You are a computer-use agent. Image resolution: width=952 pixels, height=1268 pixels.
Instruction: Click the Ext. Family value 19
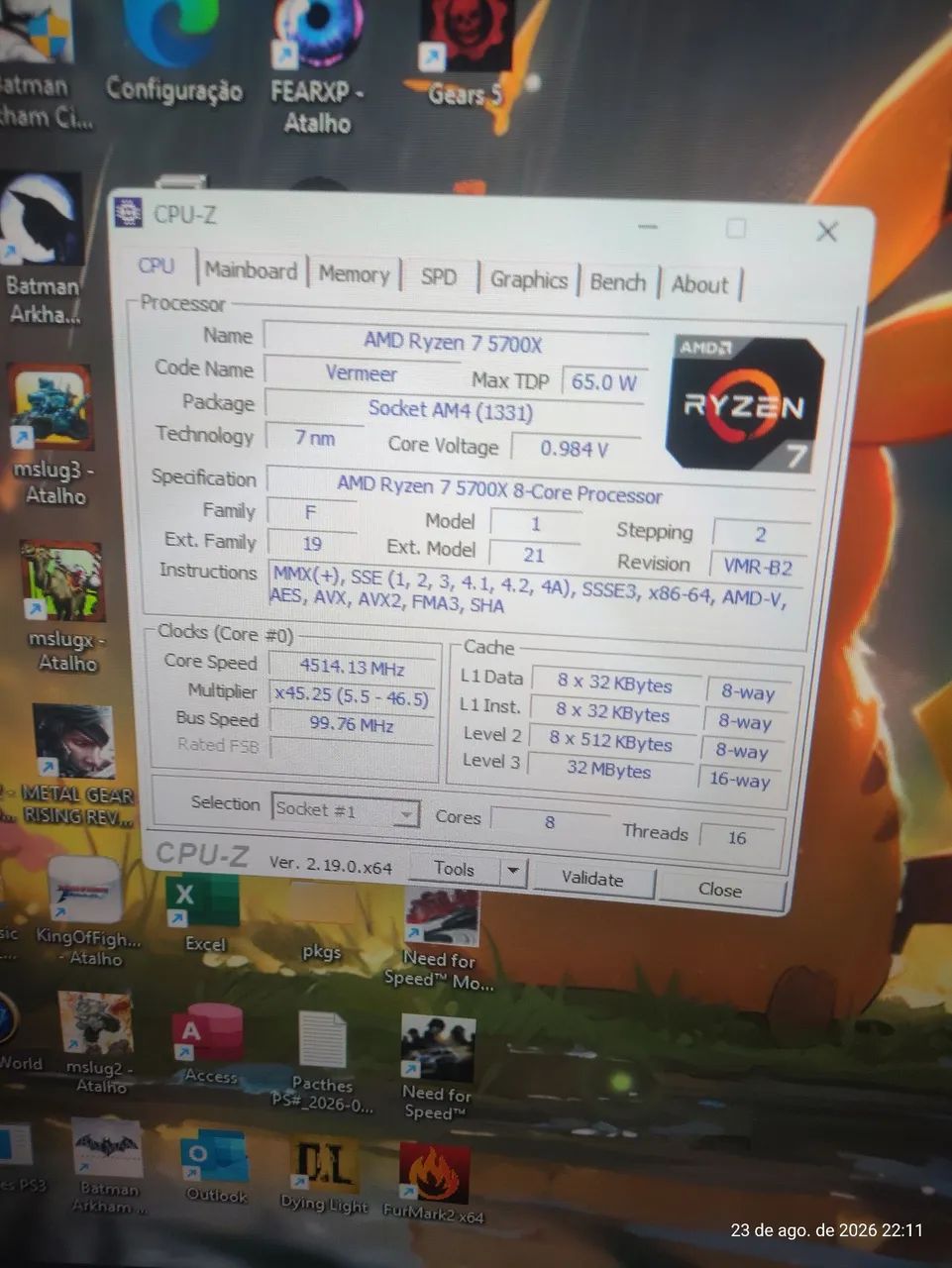pyautogui.click(x=312, y=544)
